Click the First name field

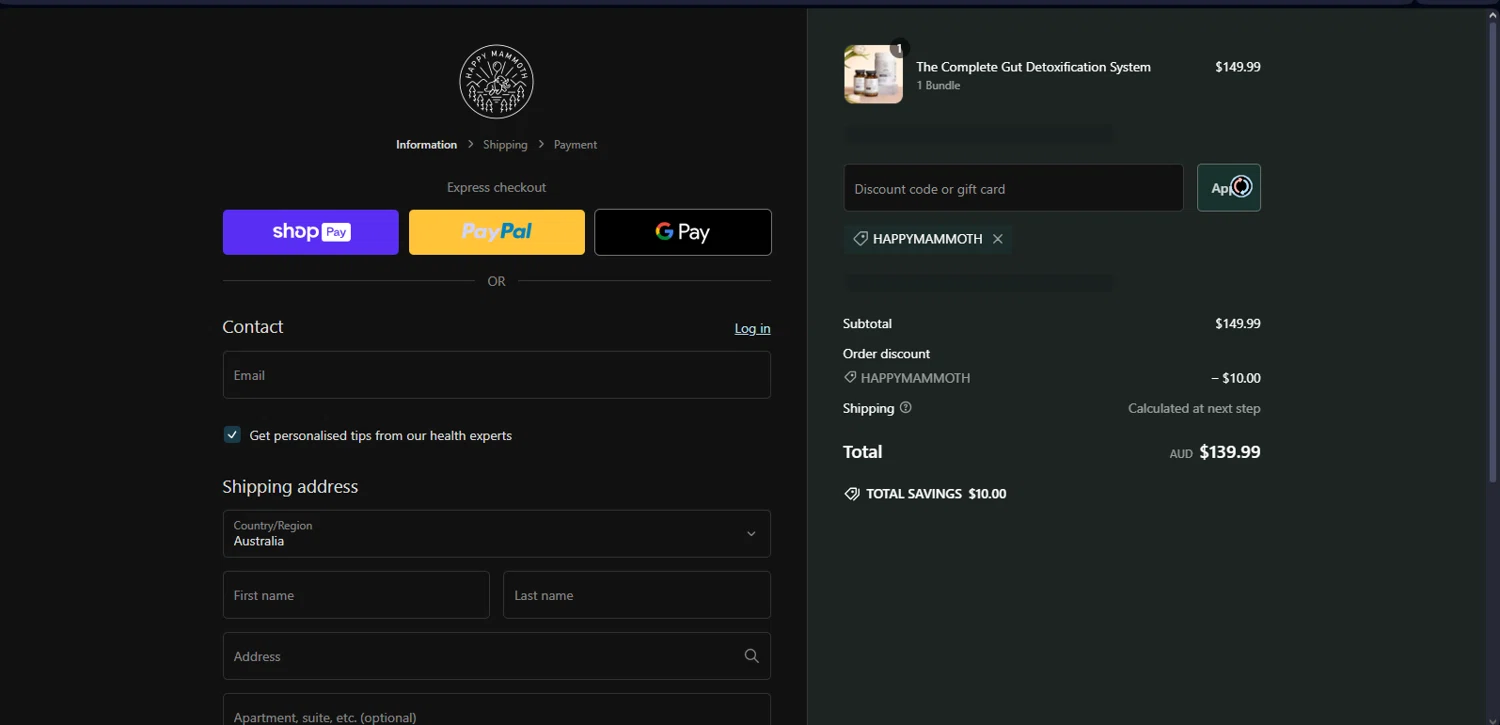(x=356, y=595)
